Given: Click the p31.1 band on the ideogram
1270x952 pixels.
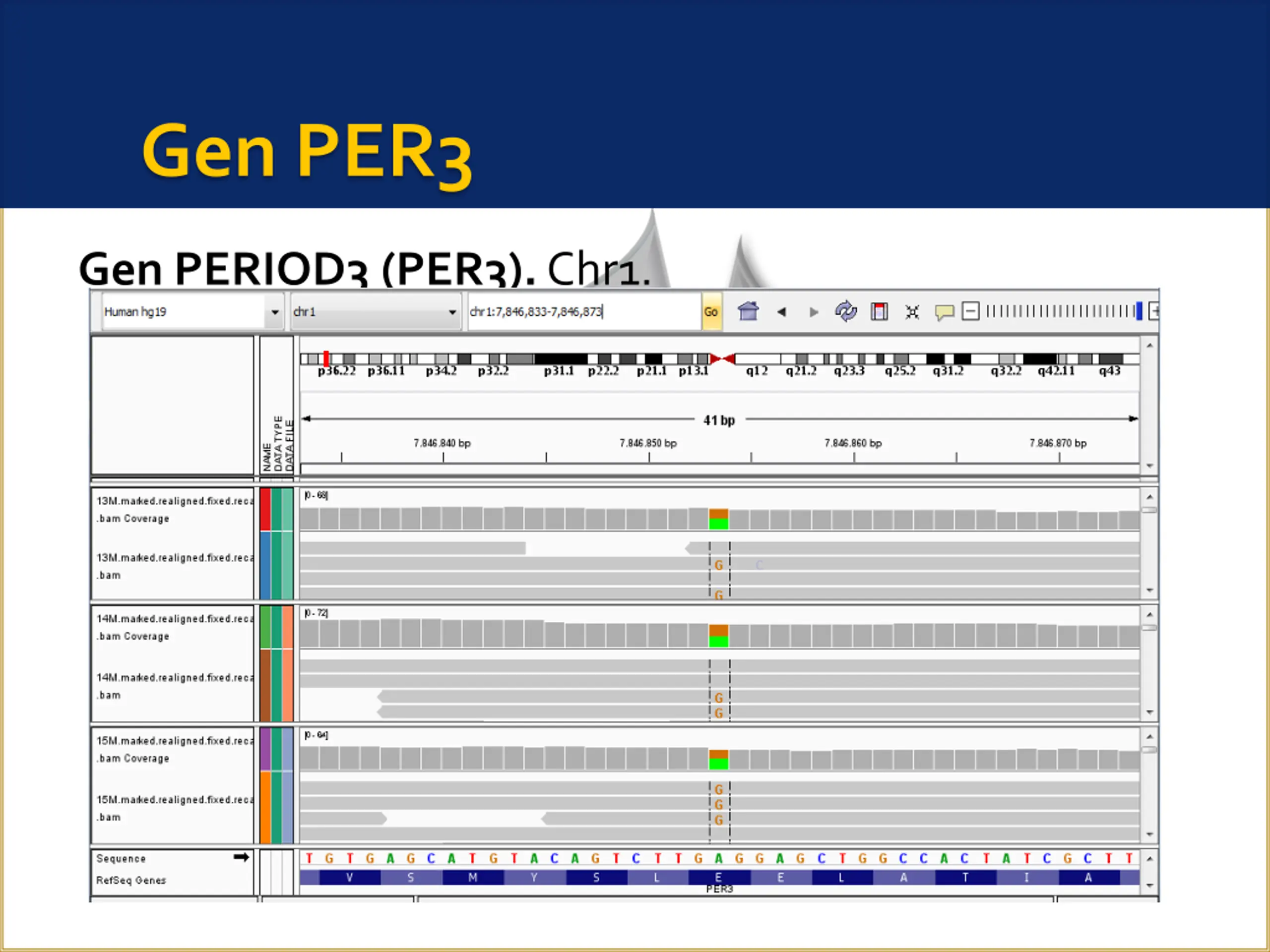Looking at the screenshot, I should click(x=561, y=359).
